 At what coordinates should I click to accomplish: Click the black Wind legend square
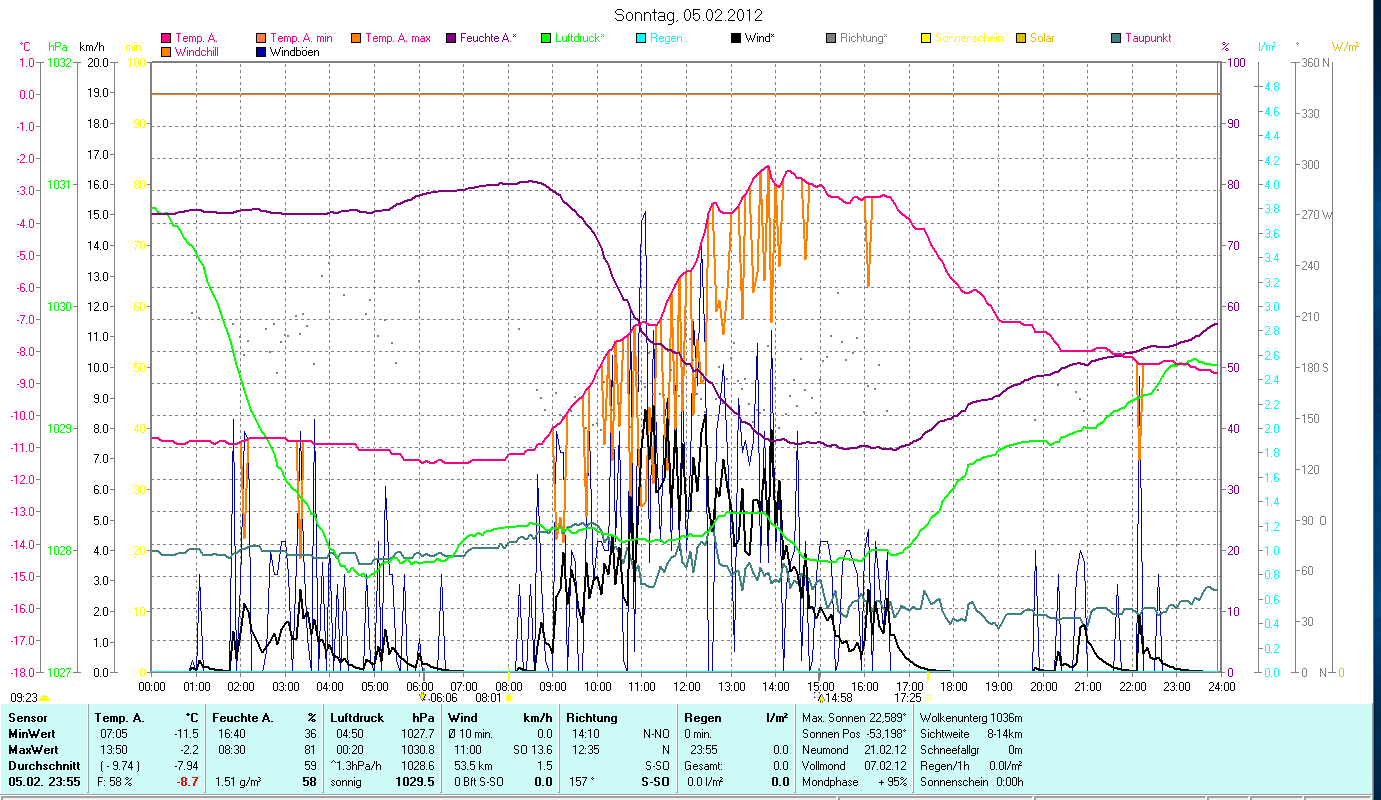736,39
